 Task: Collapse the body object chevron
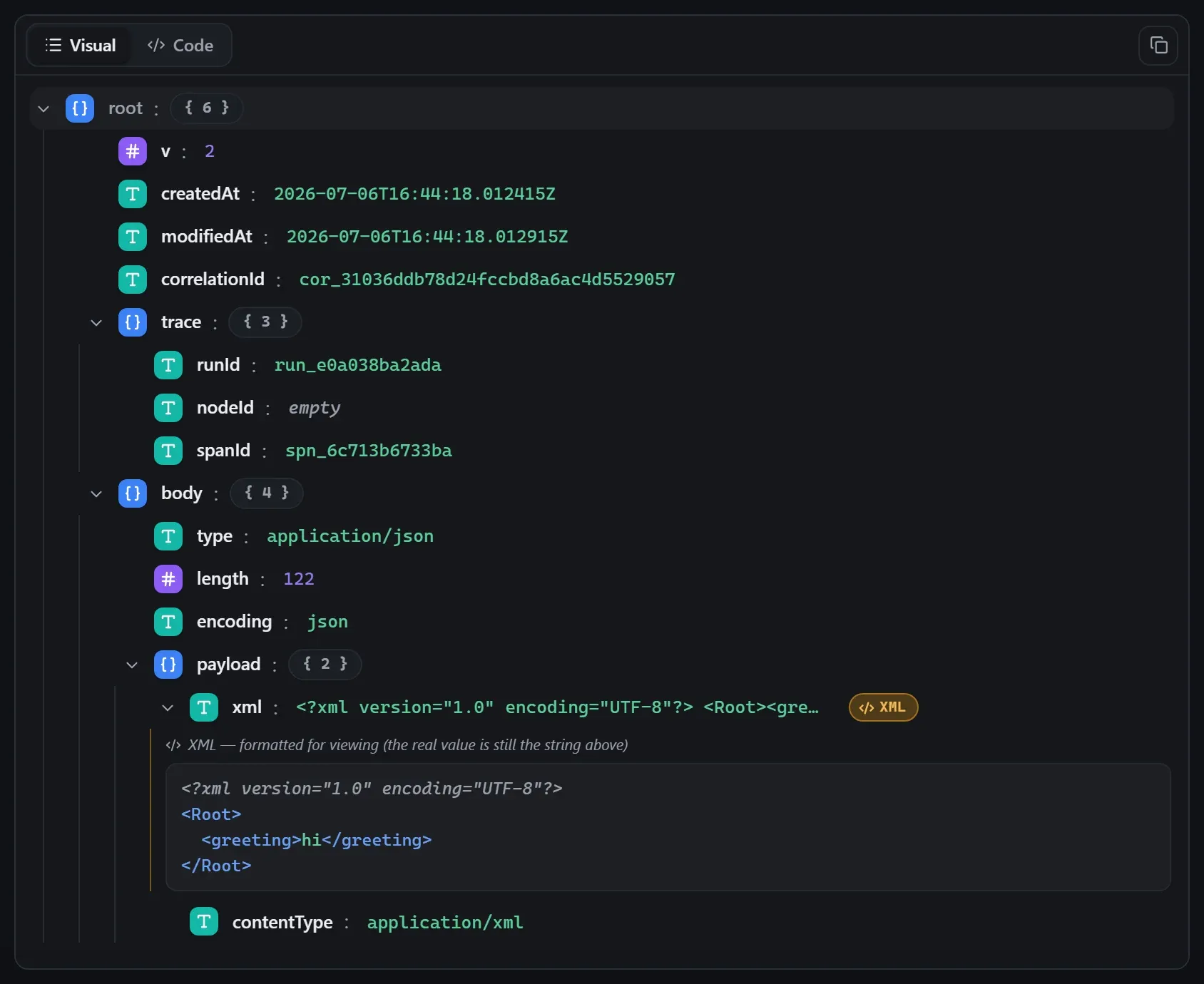coord(96,493)
